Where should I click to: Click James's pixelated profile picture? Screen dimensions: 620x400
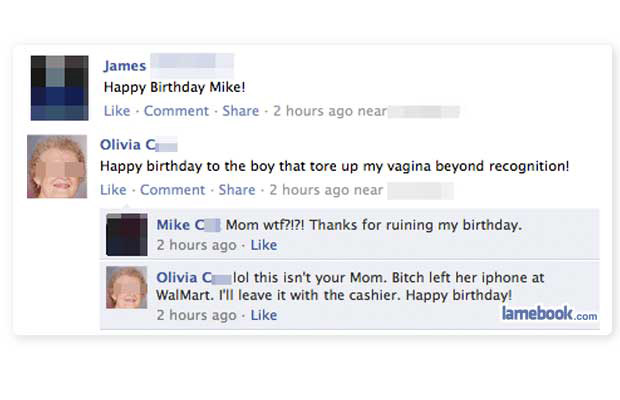pos(59,88)
